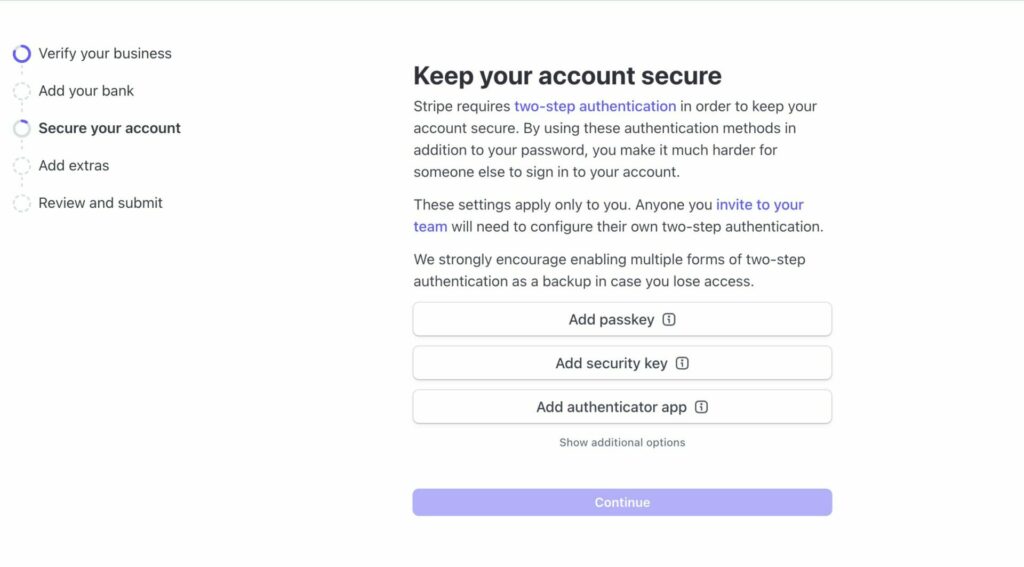Click the info icon beside Add authenticator app
Viewport: 1024px width, 567px height.
tap(702, 407)
